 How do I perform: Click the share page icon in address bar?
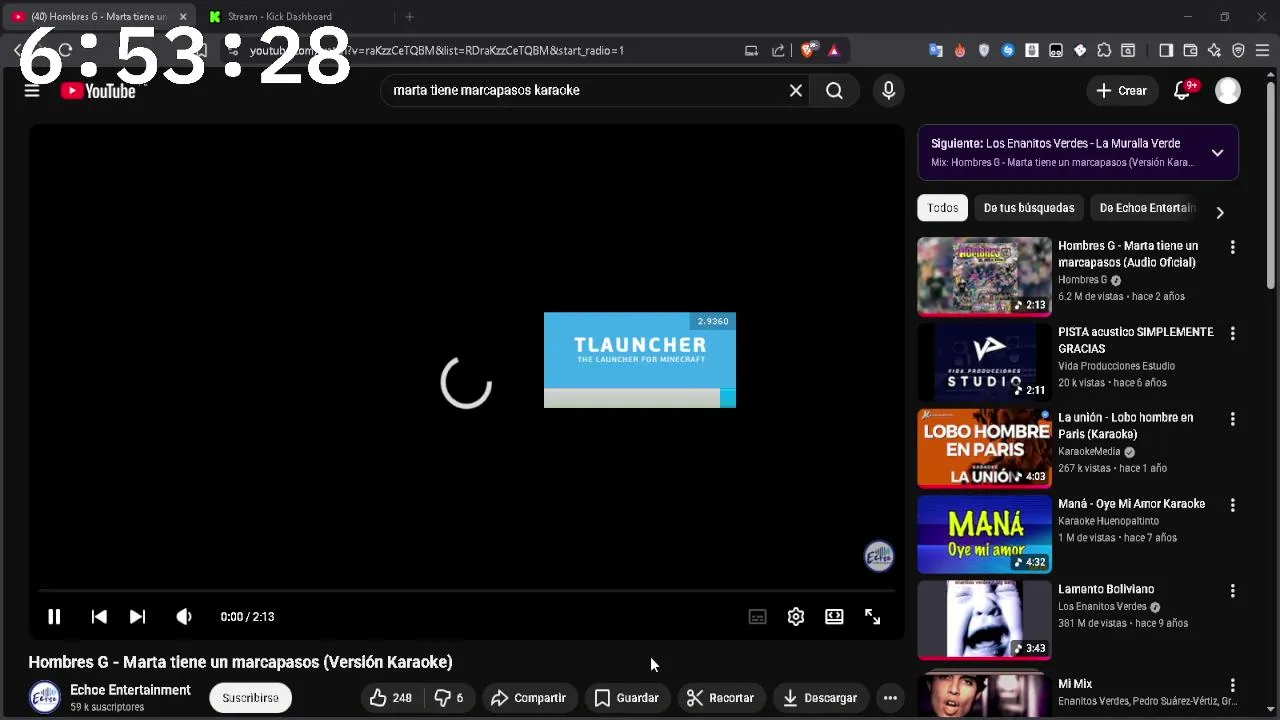point(778,50)
